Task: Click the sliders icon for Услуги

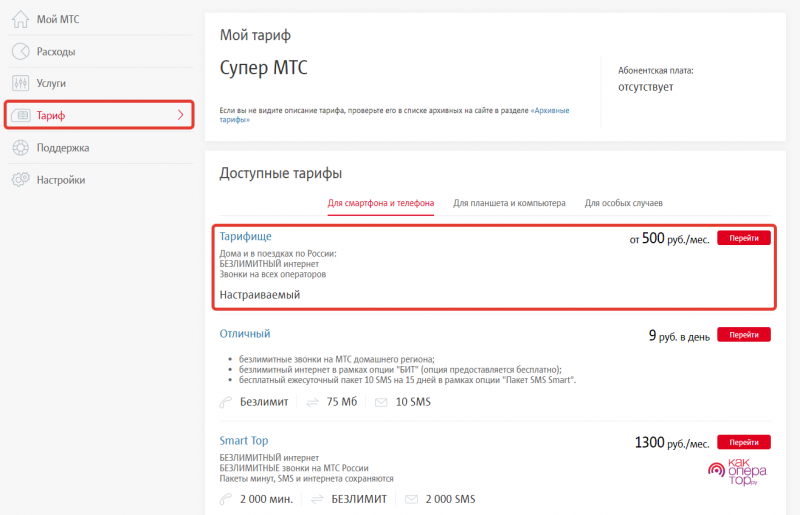Action: coord(20,83)
